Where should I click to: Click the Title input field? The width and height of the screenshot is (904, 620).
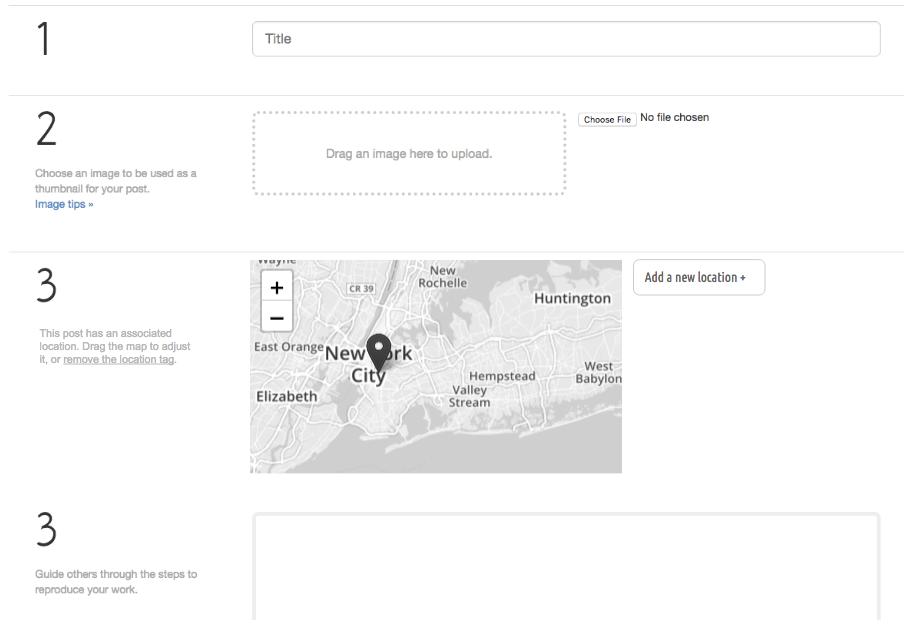click(566, 39)
